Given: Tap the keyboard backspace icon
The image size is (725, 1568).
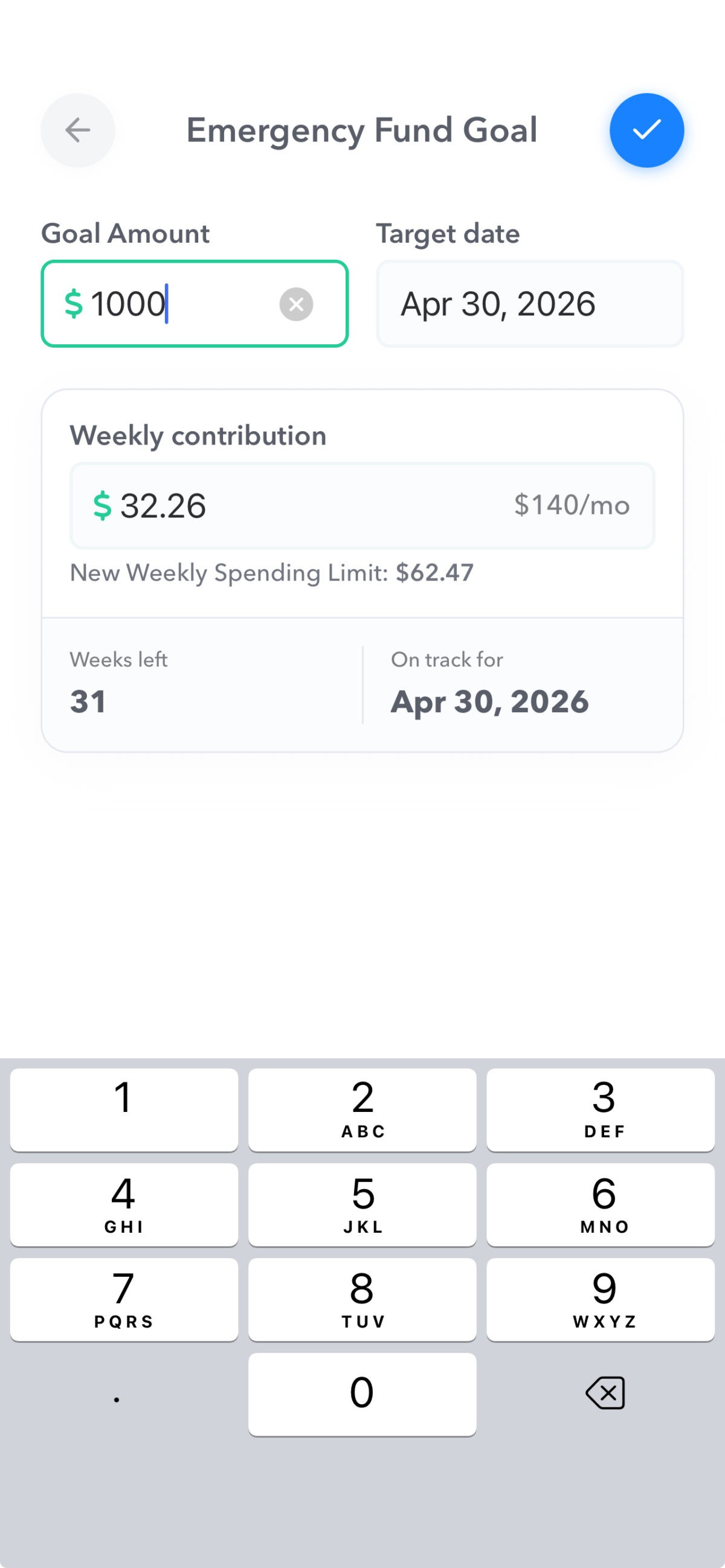Looking at the screenshot, I should [605, 1393].
